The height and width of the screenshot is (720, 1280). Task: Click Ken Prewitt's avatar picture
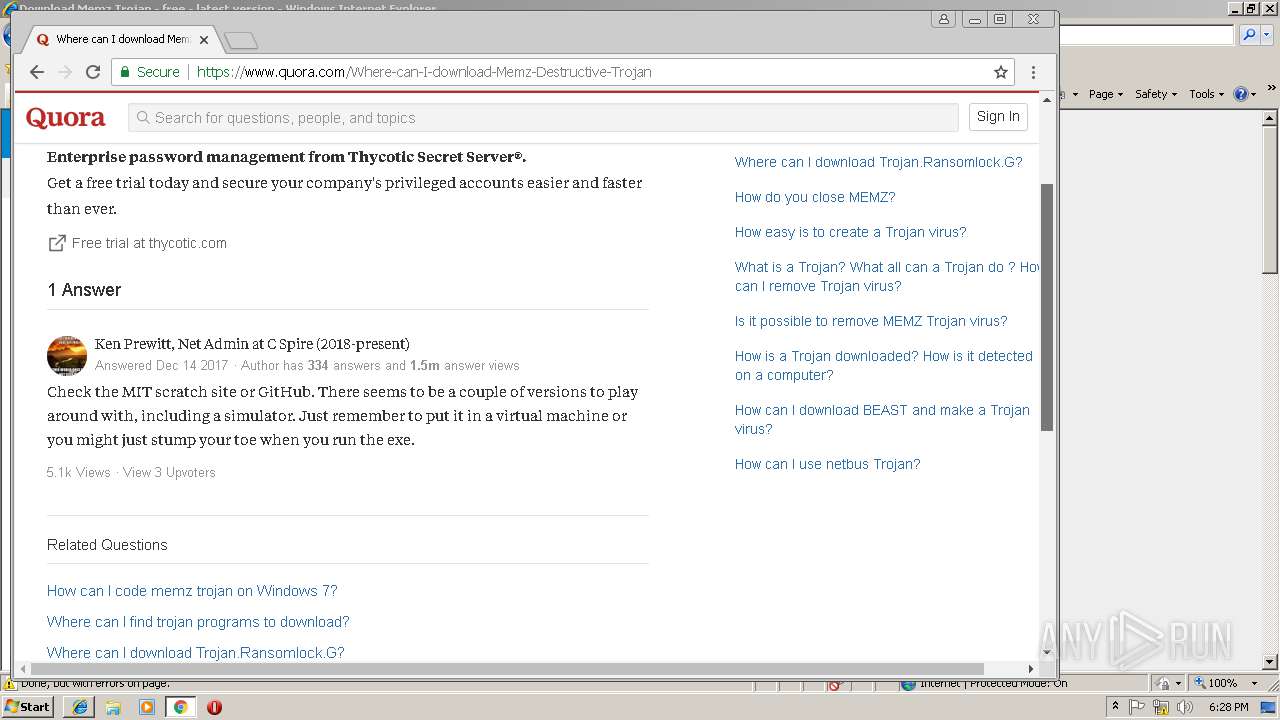(67, 355)
